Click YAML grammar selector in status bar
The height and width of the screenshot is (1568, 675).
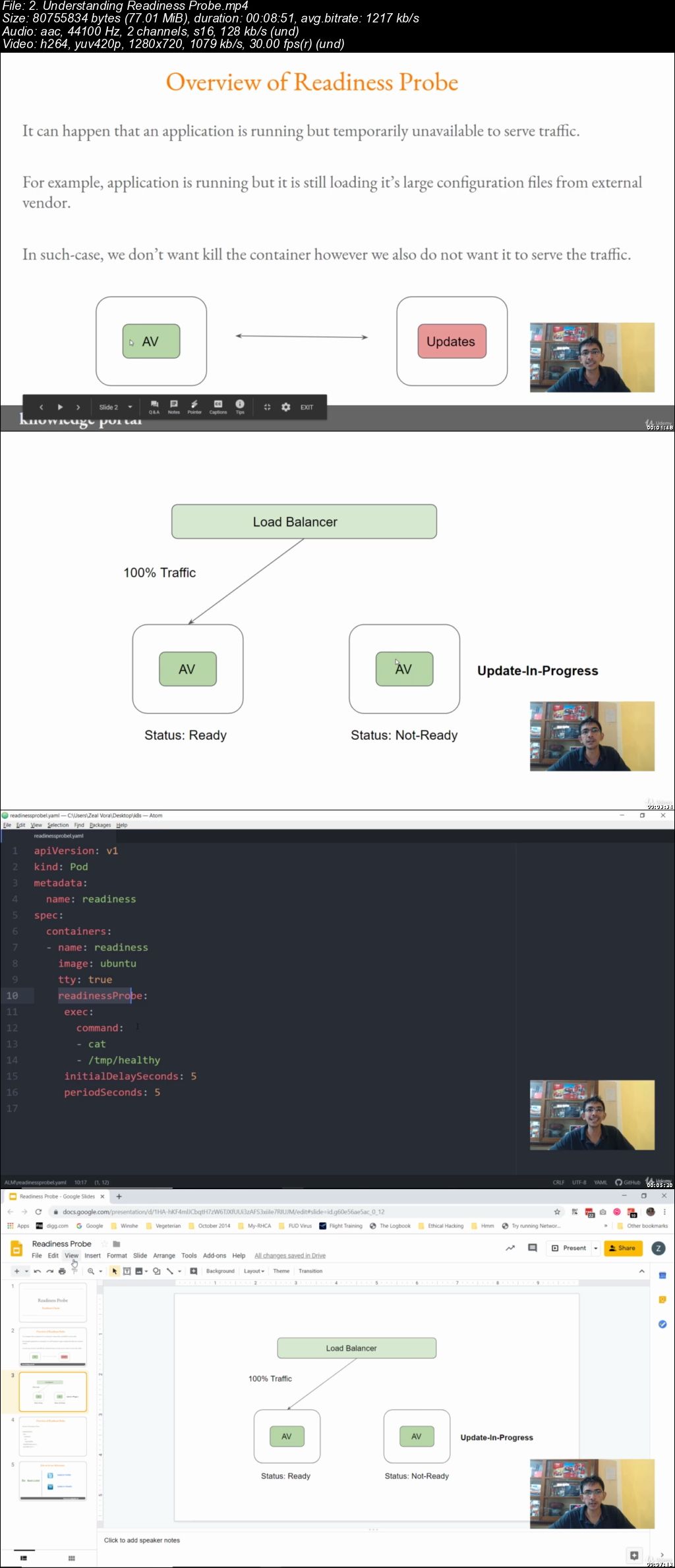pyautogui.click(x=601, y=1183)
